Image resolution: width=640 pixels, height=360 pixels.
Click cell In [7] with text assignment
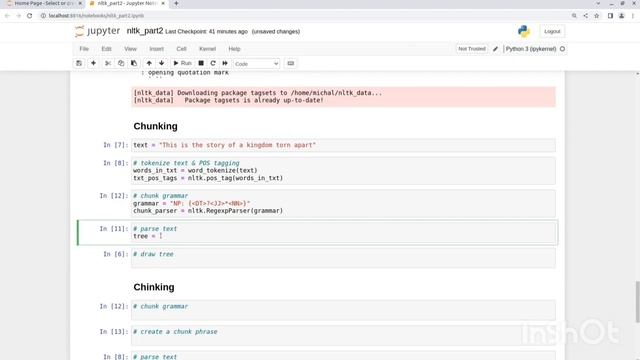343,145
